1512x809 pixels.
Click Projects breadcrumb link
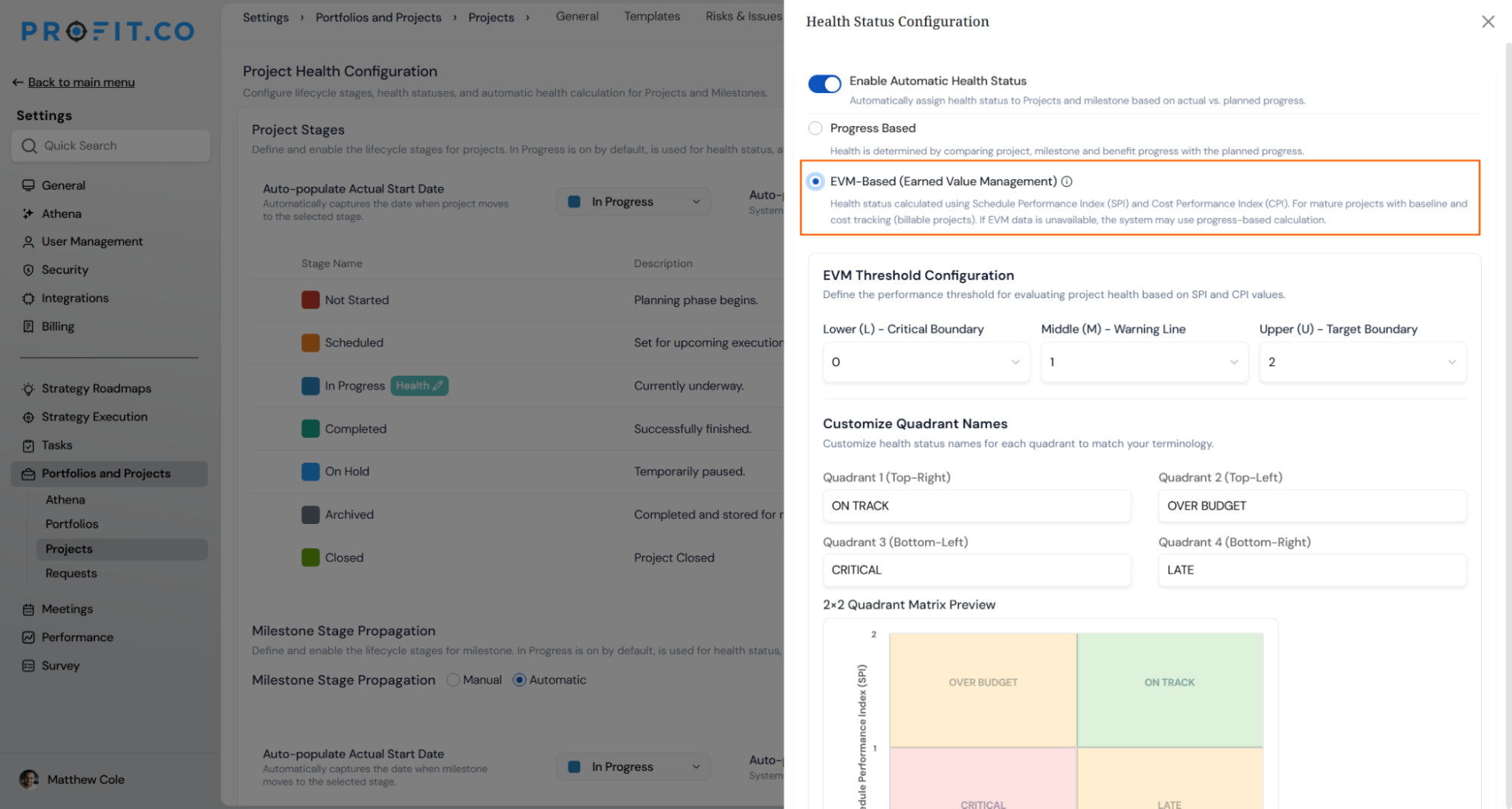[491, 17]
